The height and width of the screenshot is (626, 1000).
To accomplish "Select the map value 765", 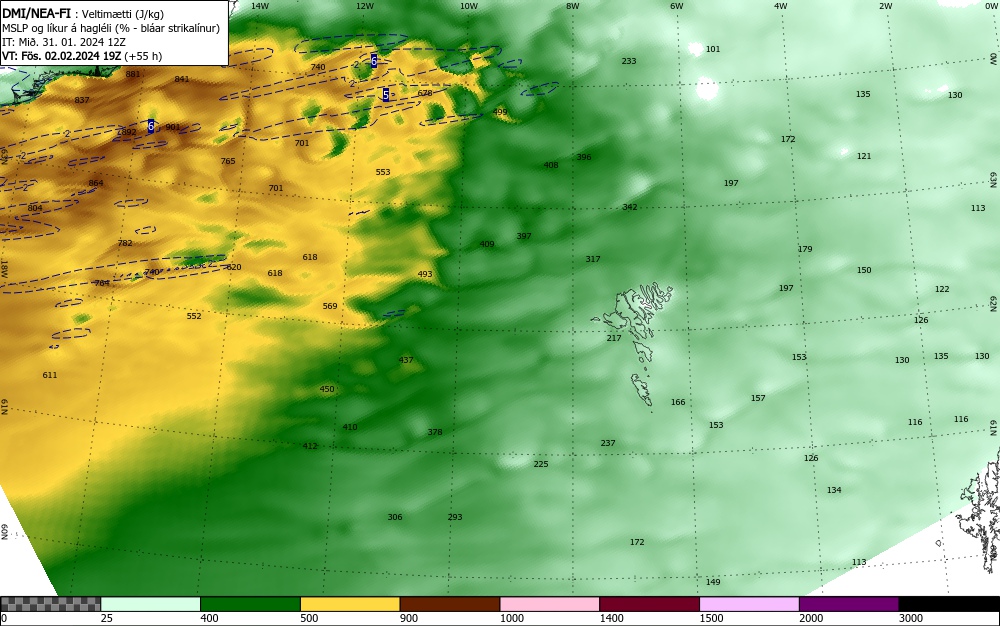I will pyautogui.click(x=228, y=161).
